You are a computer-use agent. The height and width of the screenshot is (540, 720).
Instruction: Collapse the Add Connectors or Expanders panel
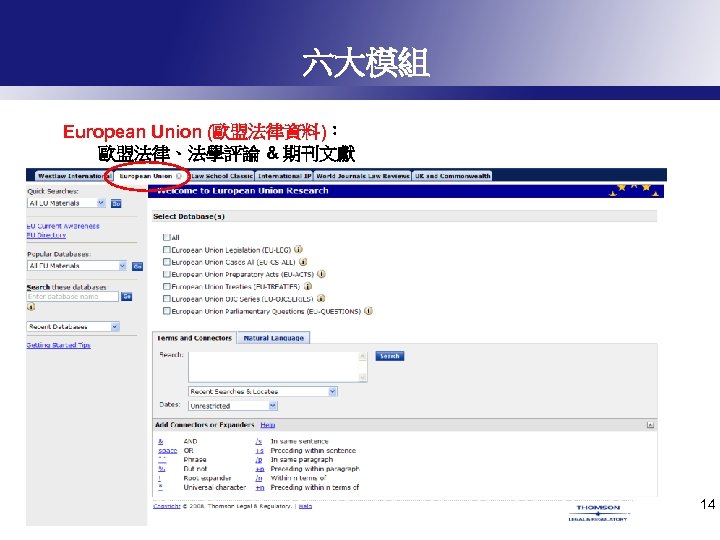point(650,425)
